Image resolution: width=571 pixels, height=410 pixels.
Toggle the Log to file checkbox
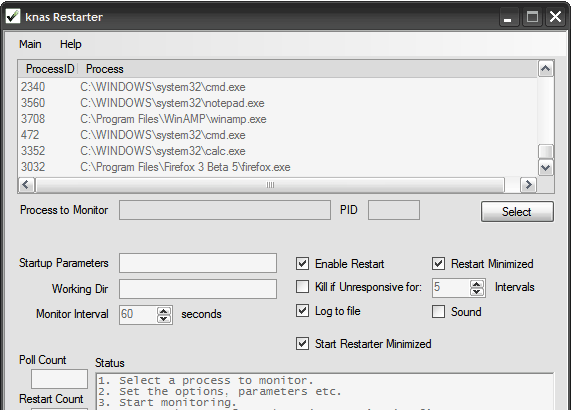pos(302,311)
